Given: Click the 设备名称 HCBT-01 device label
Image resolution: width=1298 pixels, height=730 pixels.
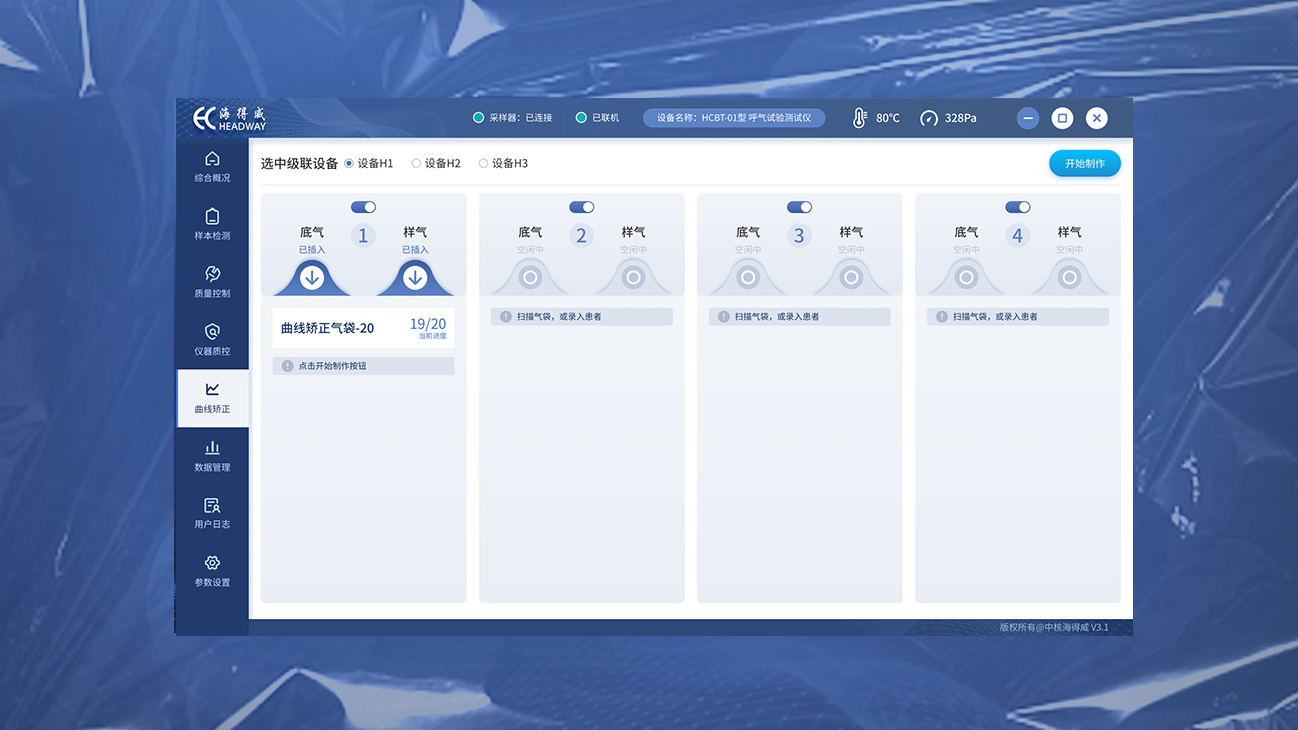Looking at the screenshot, I should (733, 118).
